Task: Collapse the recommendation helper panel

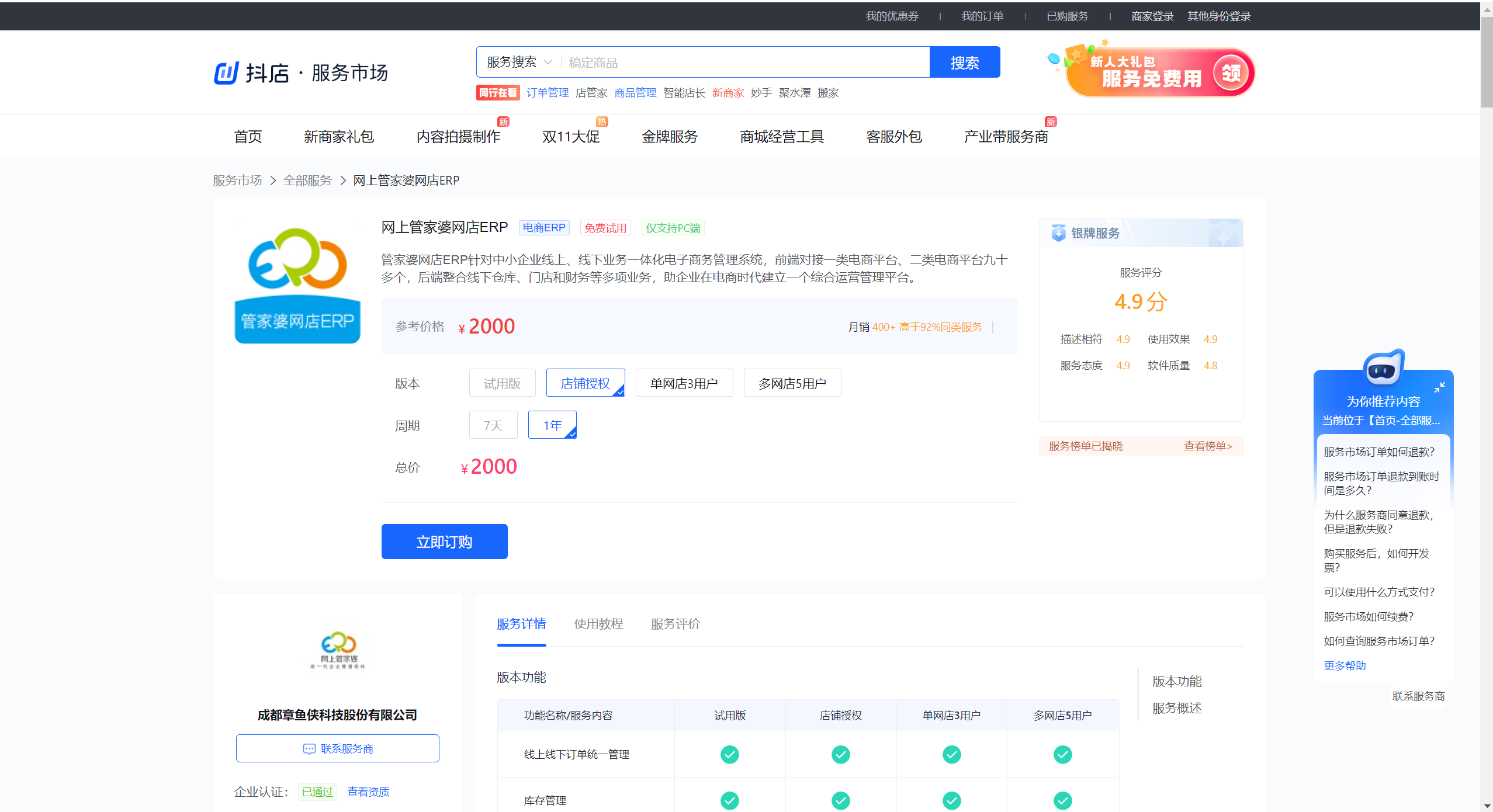Action: pos(1440,387)
